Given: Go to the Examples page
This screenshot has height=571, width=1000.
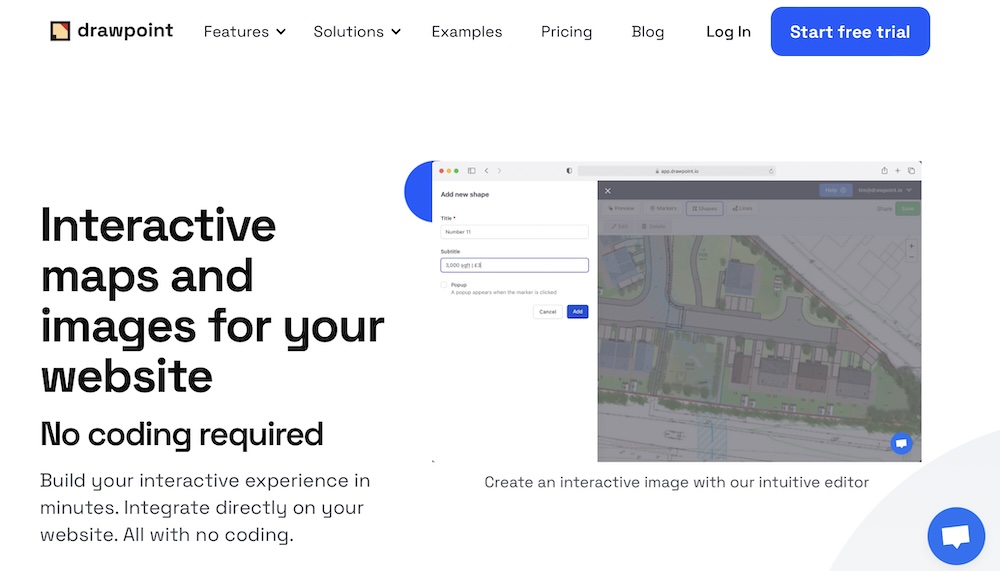Looking at the screenshot, I should [x=467, y=31].
